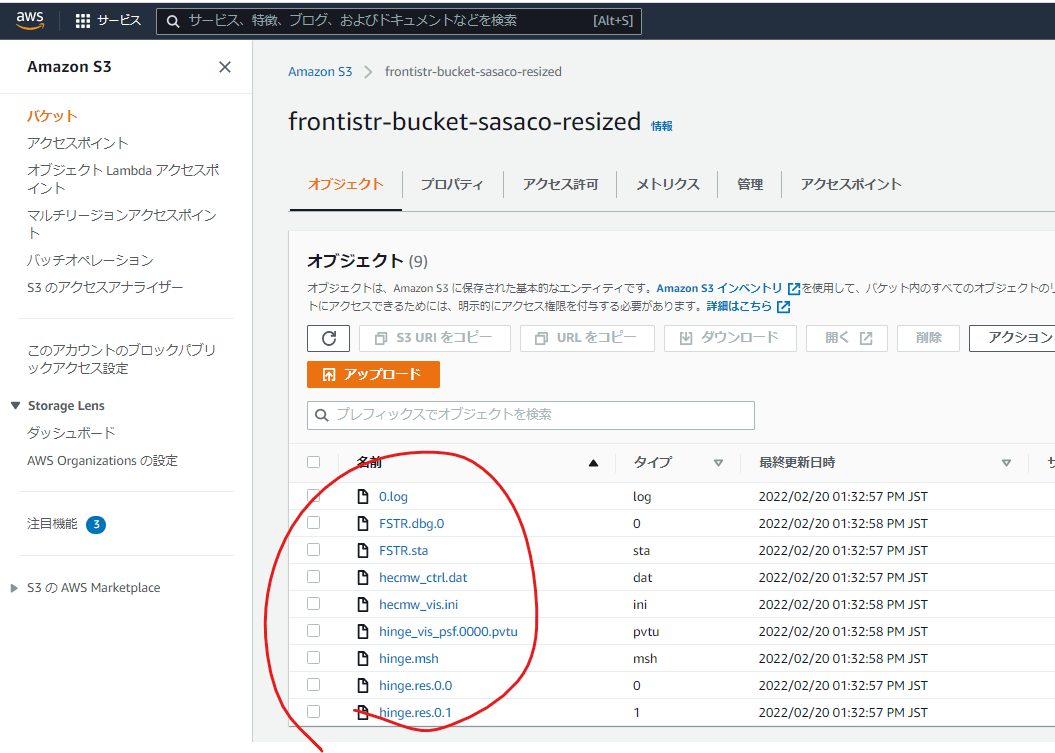Viewport: 1055px width, 753px height.
Task: Check the box for hecmw_ctrl.dat
Action: click(x=314, y=577)
